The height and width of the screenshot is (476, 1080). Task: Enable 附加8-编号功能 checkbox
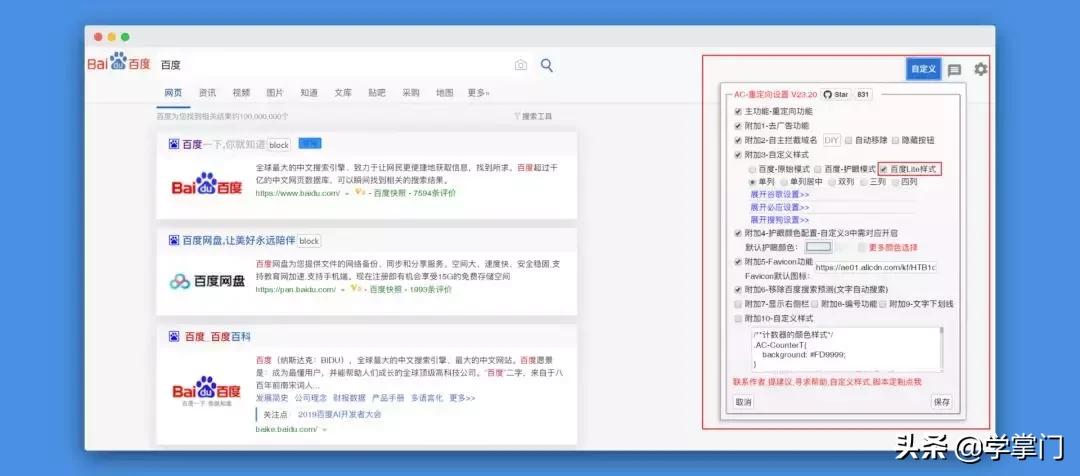pos(815,304)
